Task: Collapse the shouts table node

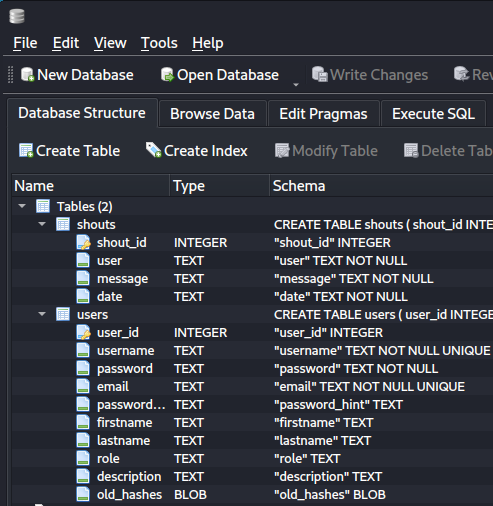Action: 42,224
